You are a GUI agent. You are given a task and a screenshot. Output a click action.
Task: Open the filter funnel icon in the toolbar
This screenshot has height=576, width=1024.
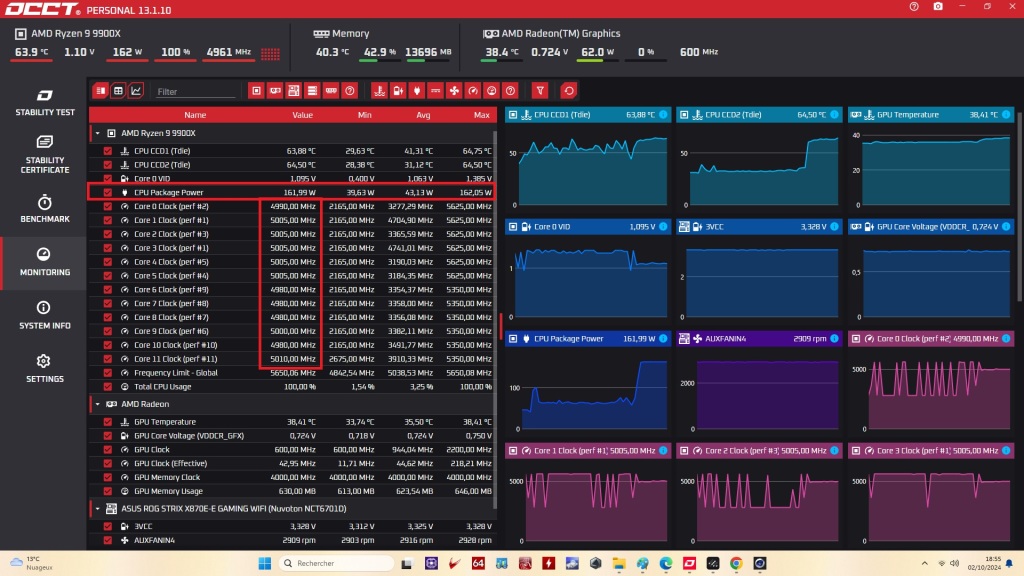click(540, 90)
